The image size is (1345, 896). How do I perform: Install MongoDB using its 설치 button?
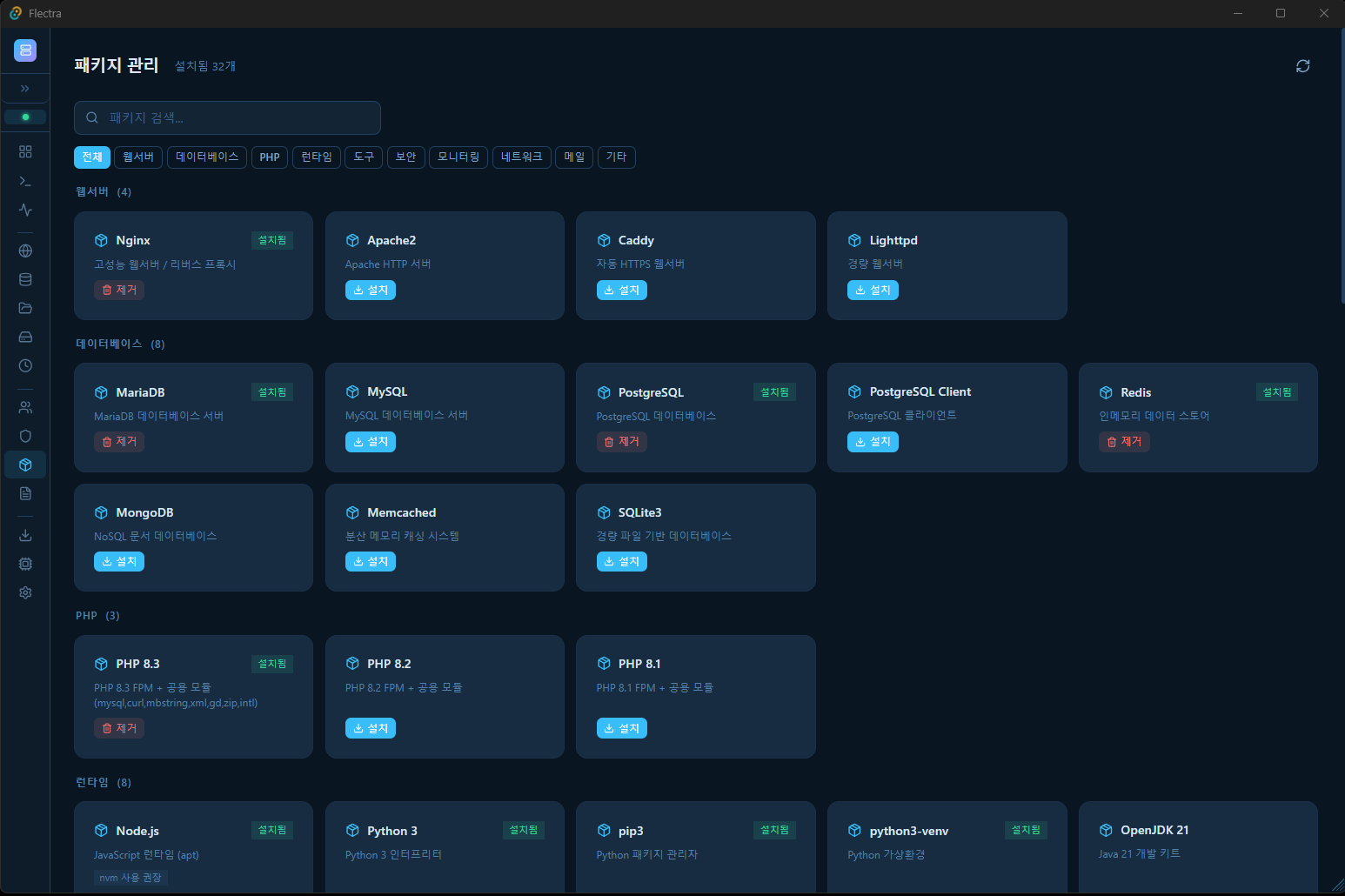[119, 562]
